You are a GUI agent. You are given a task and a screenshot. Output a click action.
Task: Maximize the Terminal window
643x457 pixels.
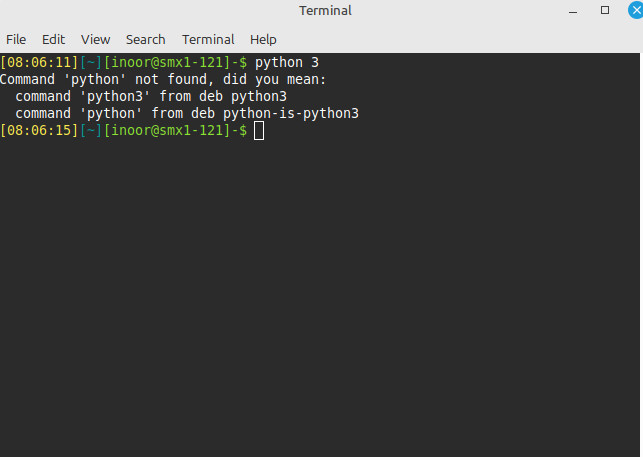(x=605, y=10)
